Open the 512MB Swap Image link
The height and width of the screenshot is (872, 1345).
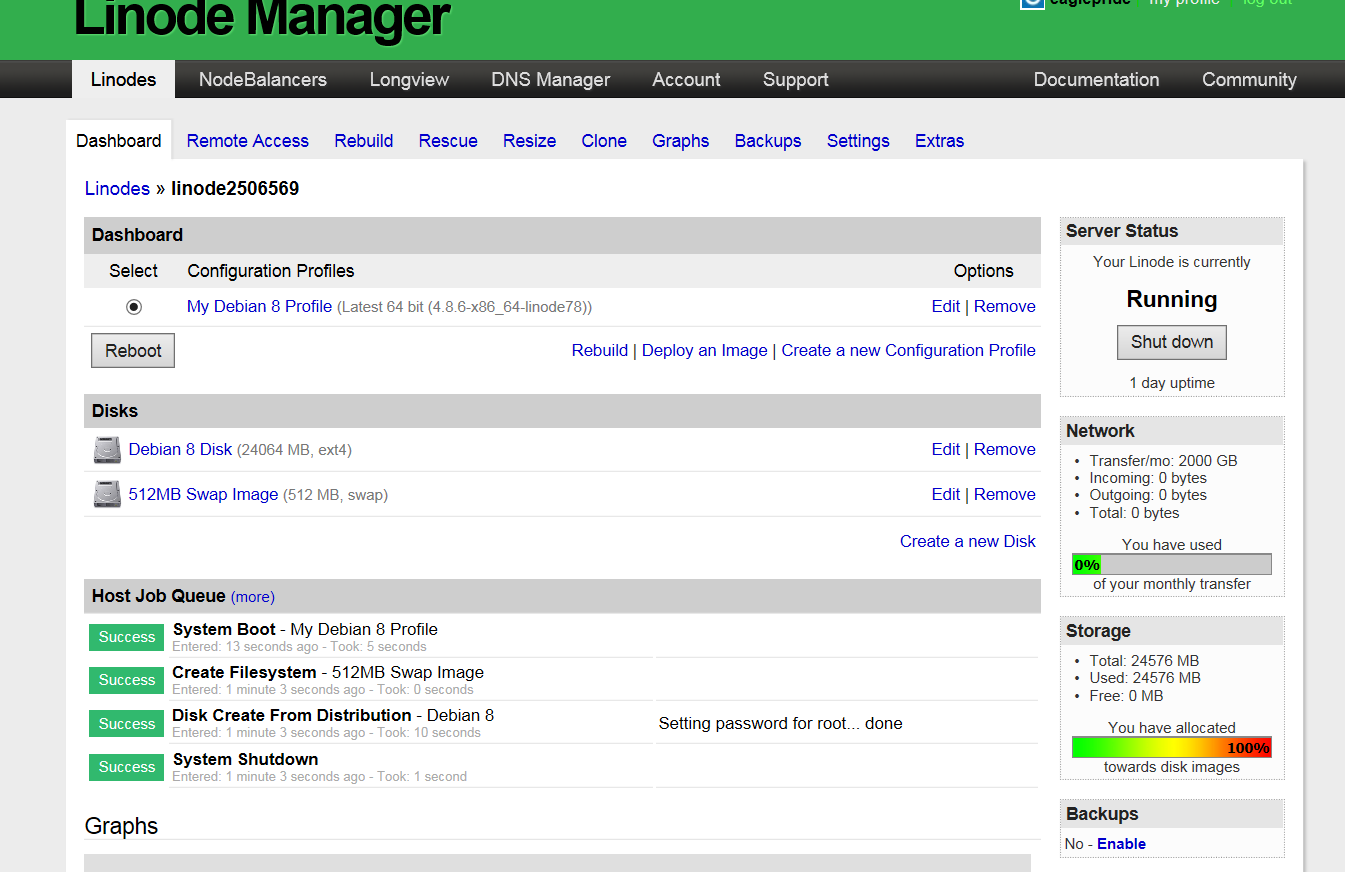click(203, 494)
